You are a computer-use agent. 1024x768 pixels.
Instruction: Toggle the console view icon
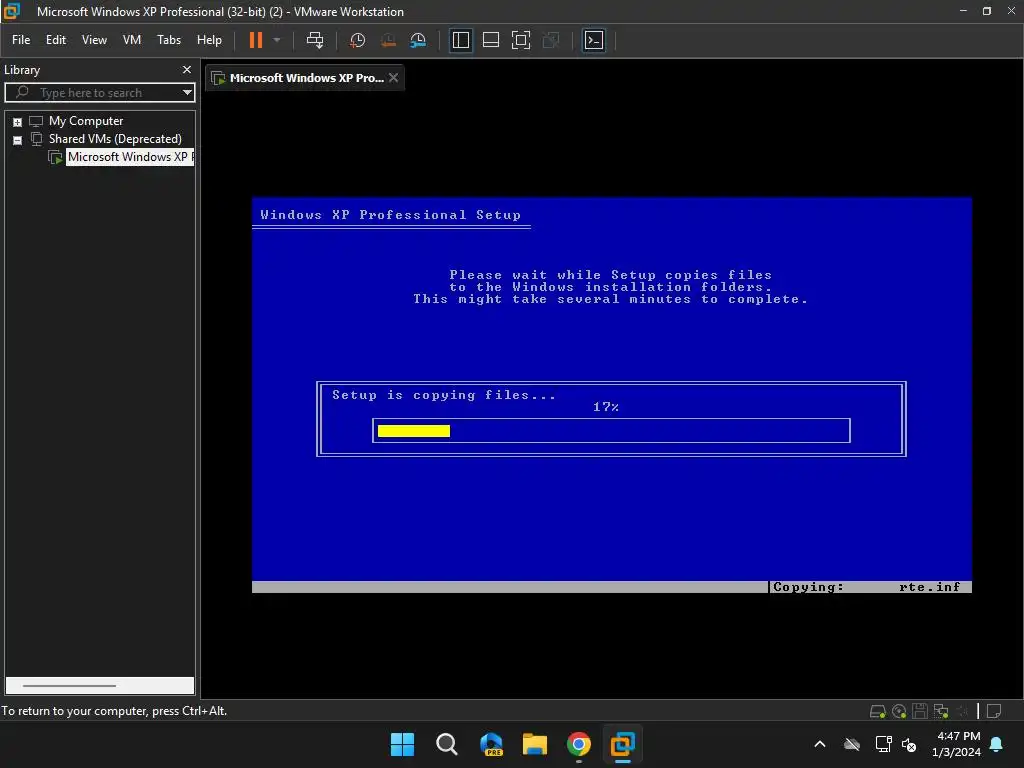pyautogui.click(x=594, y=40)
